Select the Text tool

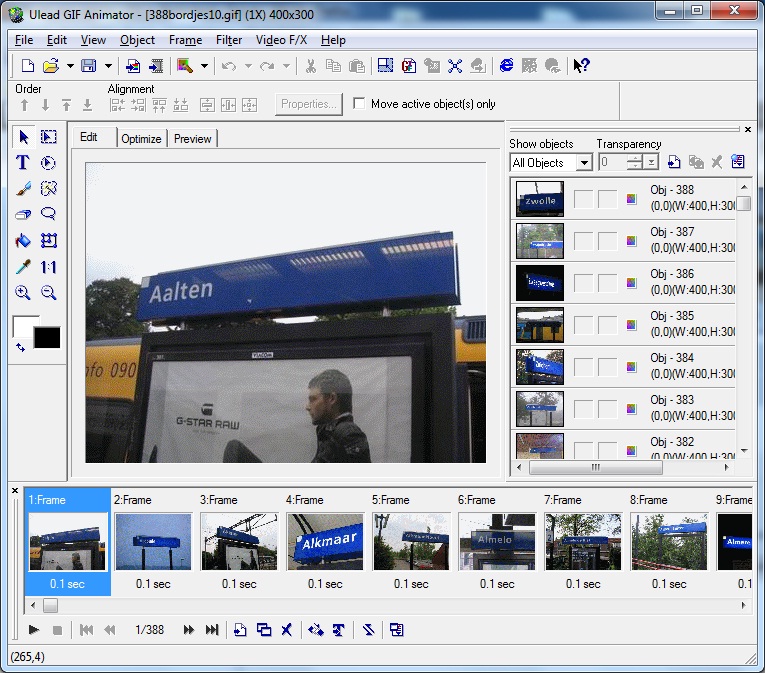click(22, 163)
